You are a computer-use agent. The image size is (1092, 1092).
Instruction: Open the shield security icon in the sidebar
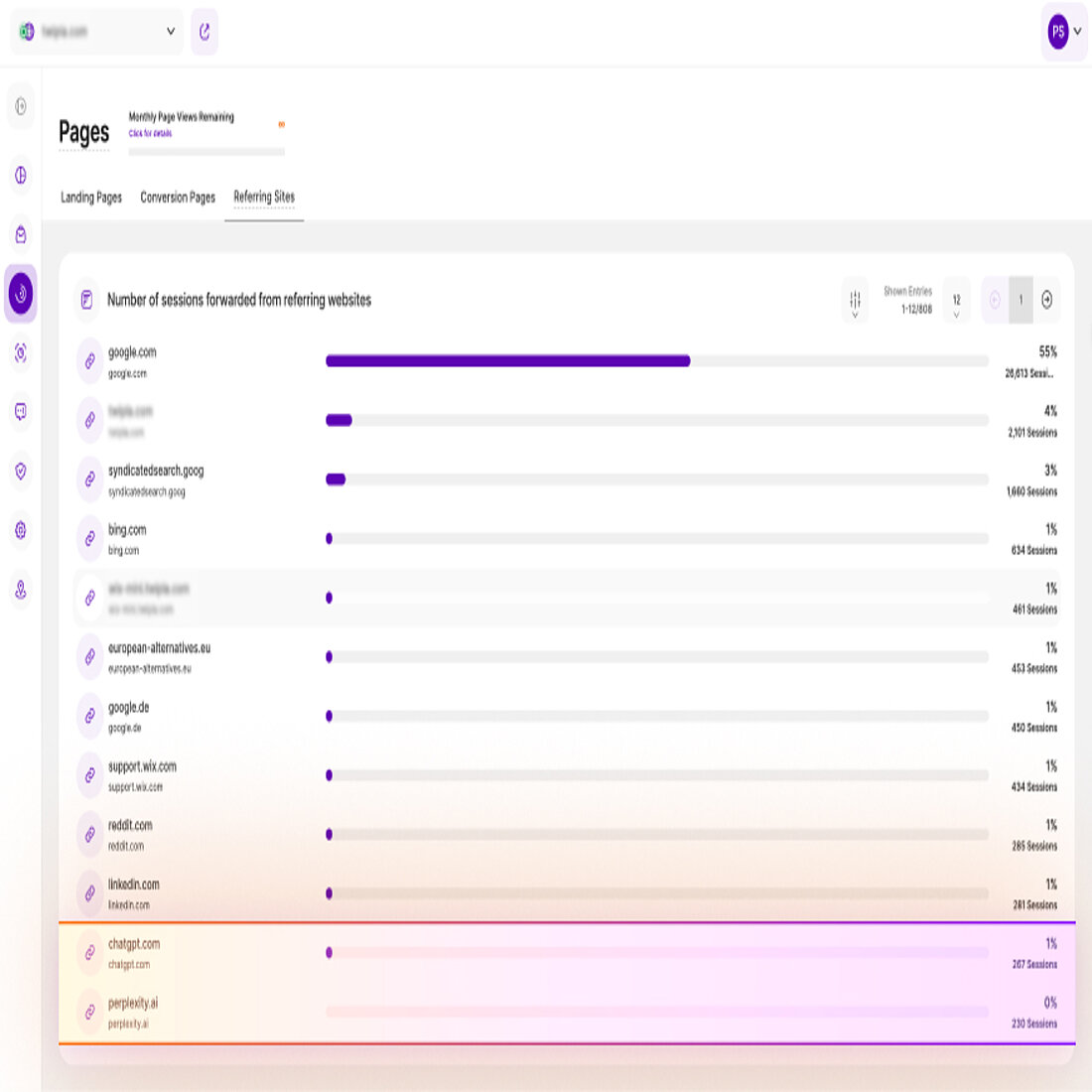click(x=20, y=473)
